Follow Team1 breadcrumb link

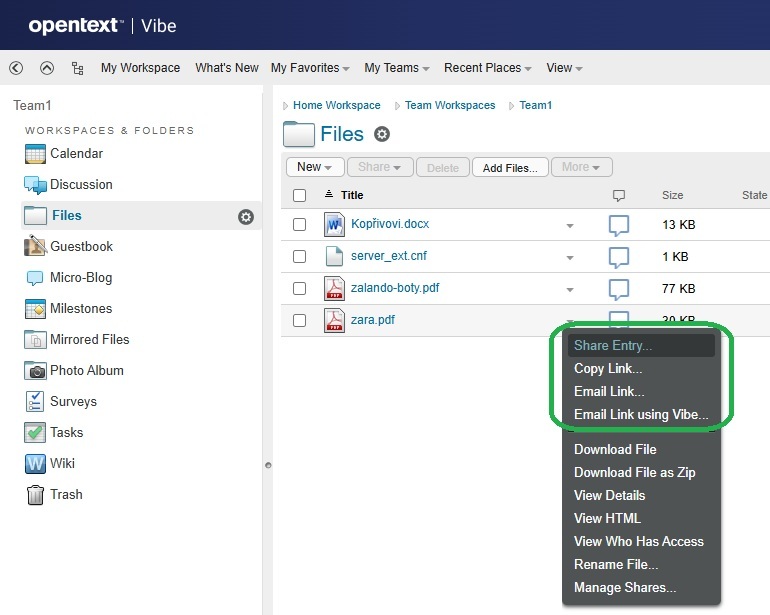536,105
